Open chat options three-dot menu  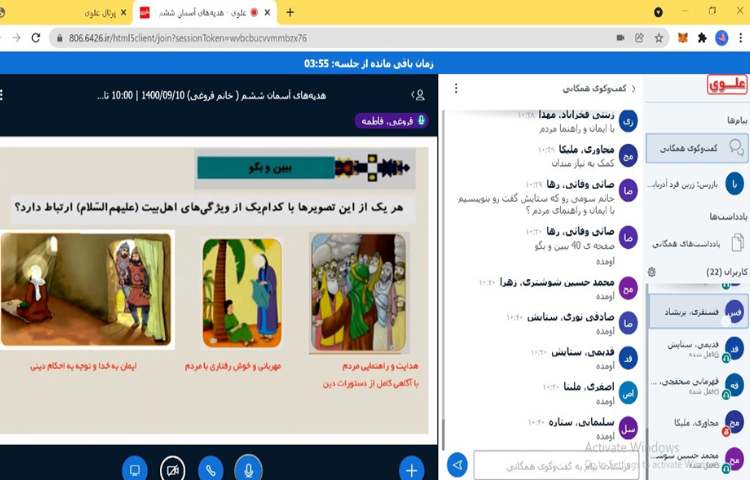point(456,88)
